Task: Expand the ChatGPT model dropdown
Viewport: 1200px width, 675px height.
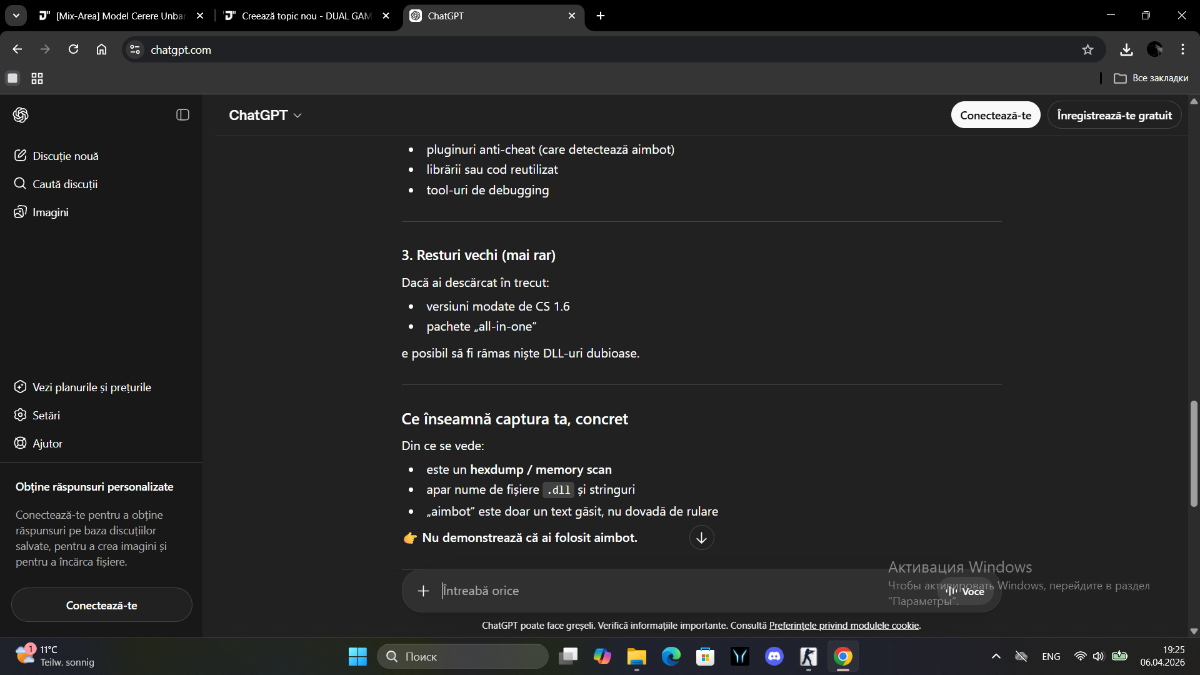Action: pos(265,115)
